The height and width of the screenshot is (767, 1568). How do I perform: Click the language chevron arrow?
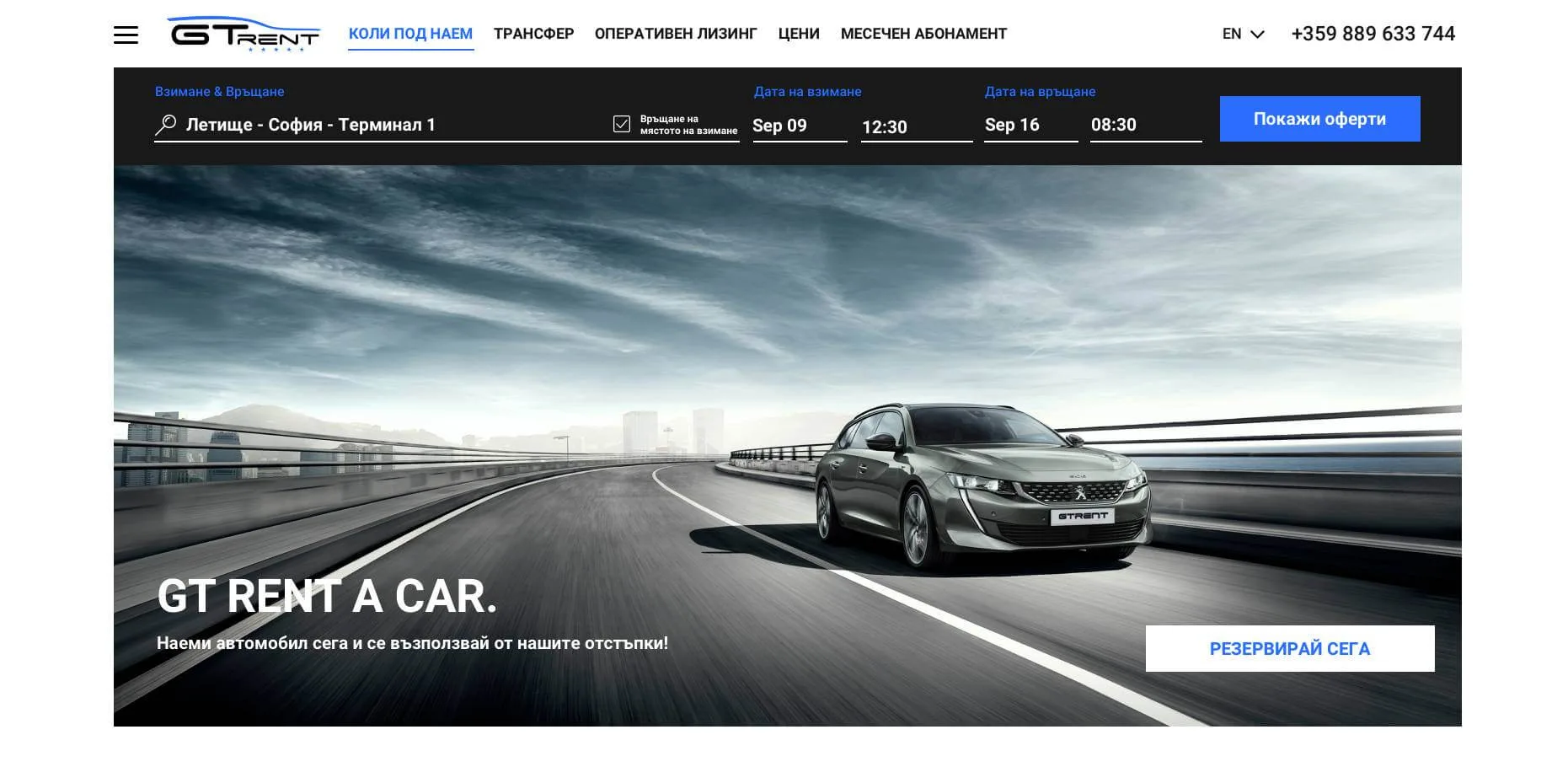(1258, 35)
